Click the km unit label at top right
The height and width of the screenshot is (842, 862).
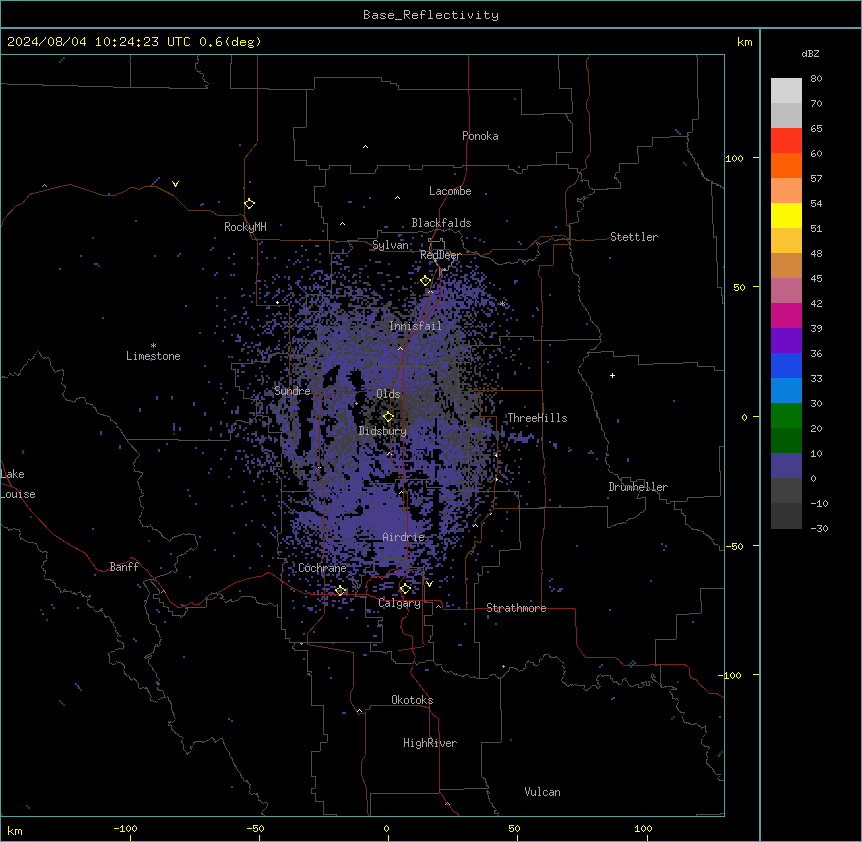(x=745, y=42)
